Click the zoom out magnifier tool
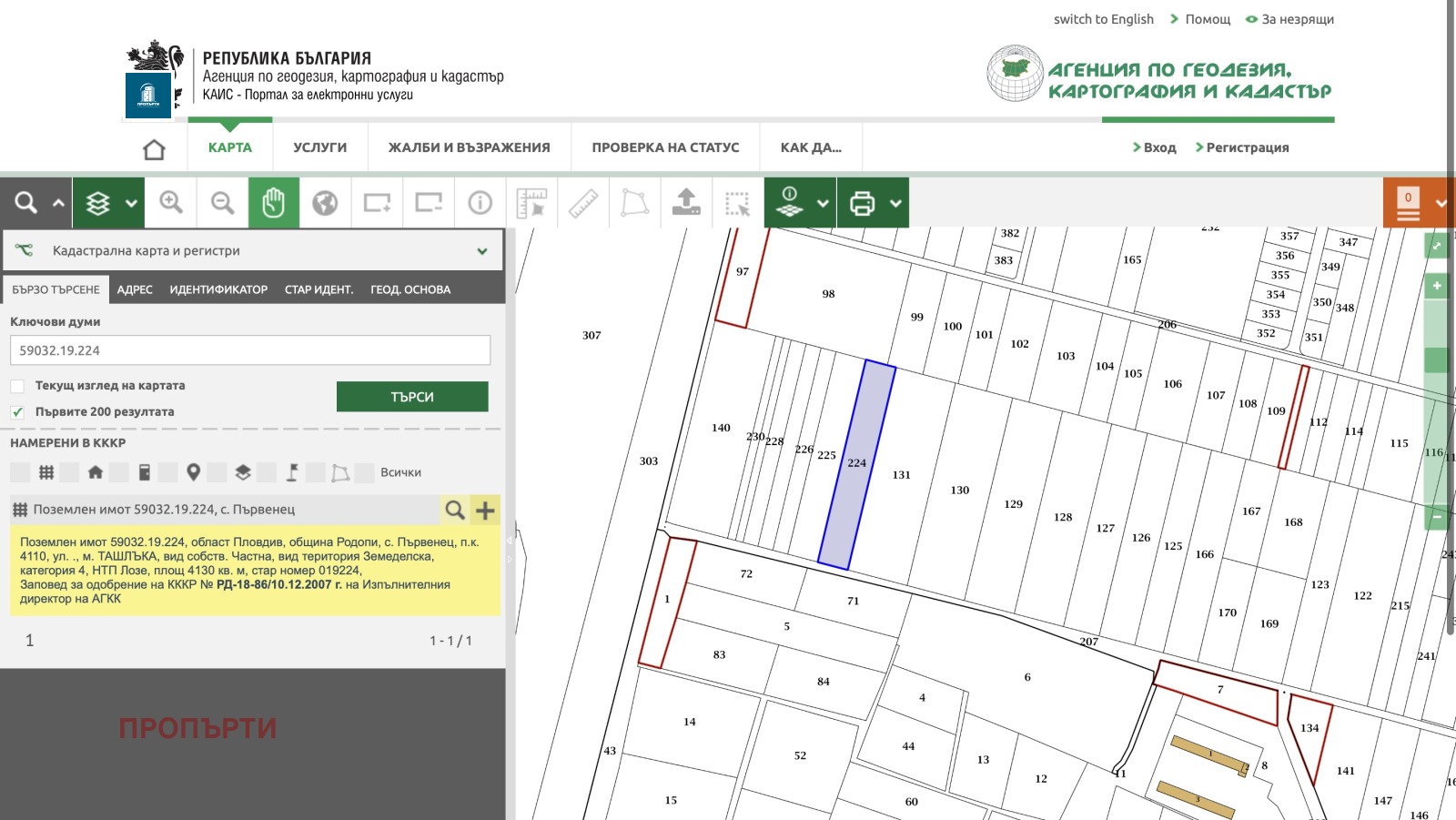 [x=222, y=202]
